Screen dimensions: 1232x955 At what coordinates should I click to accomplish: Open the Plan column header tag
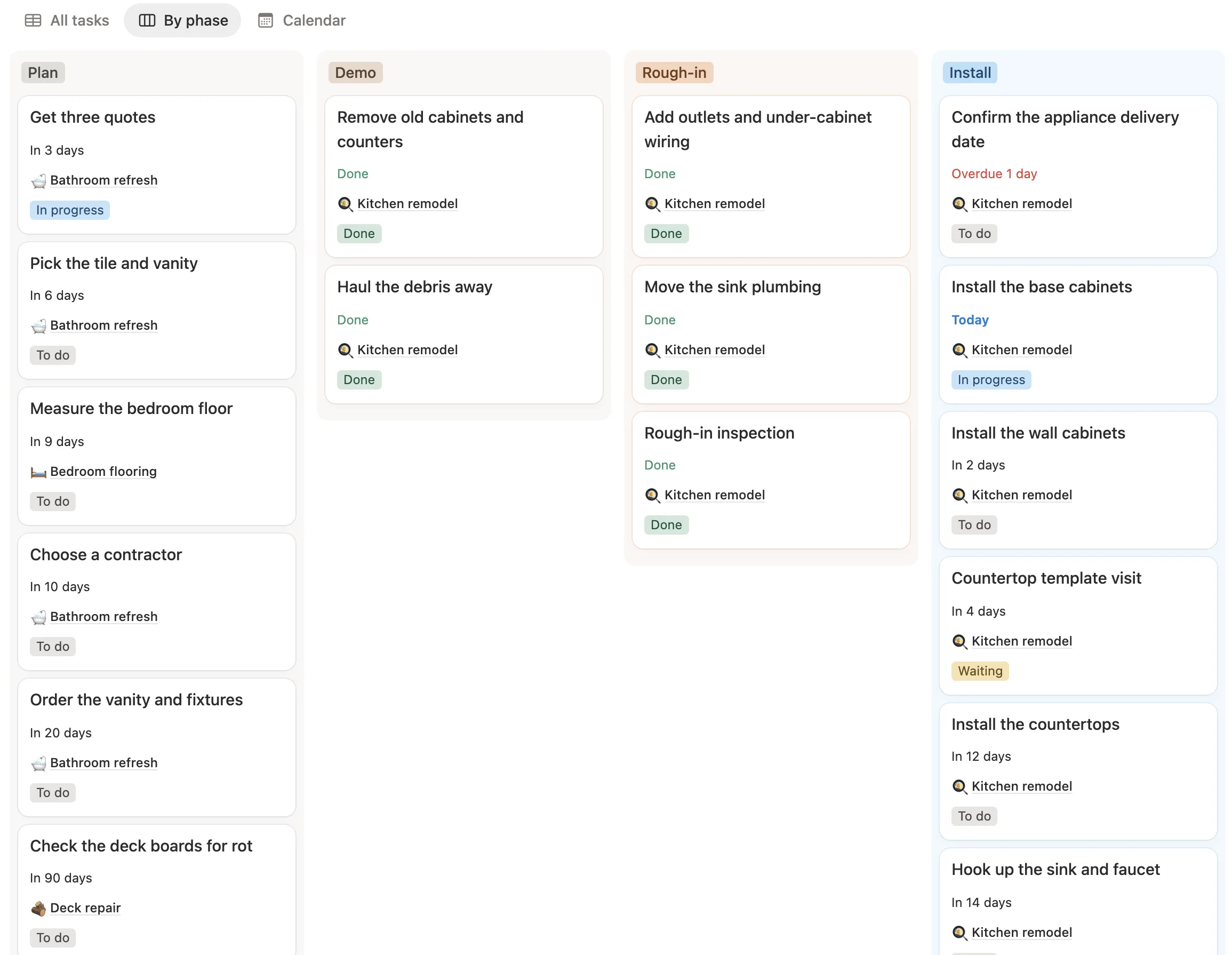43,73
